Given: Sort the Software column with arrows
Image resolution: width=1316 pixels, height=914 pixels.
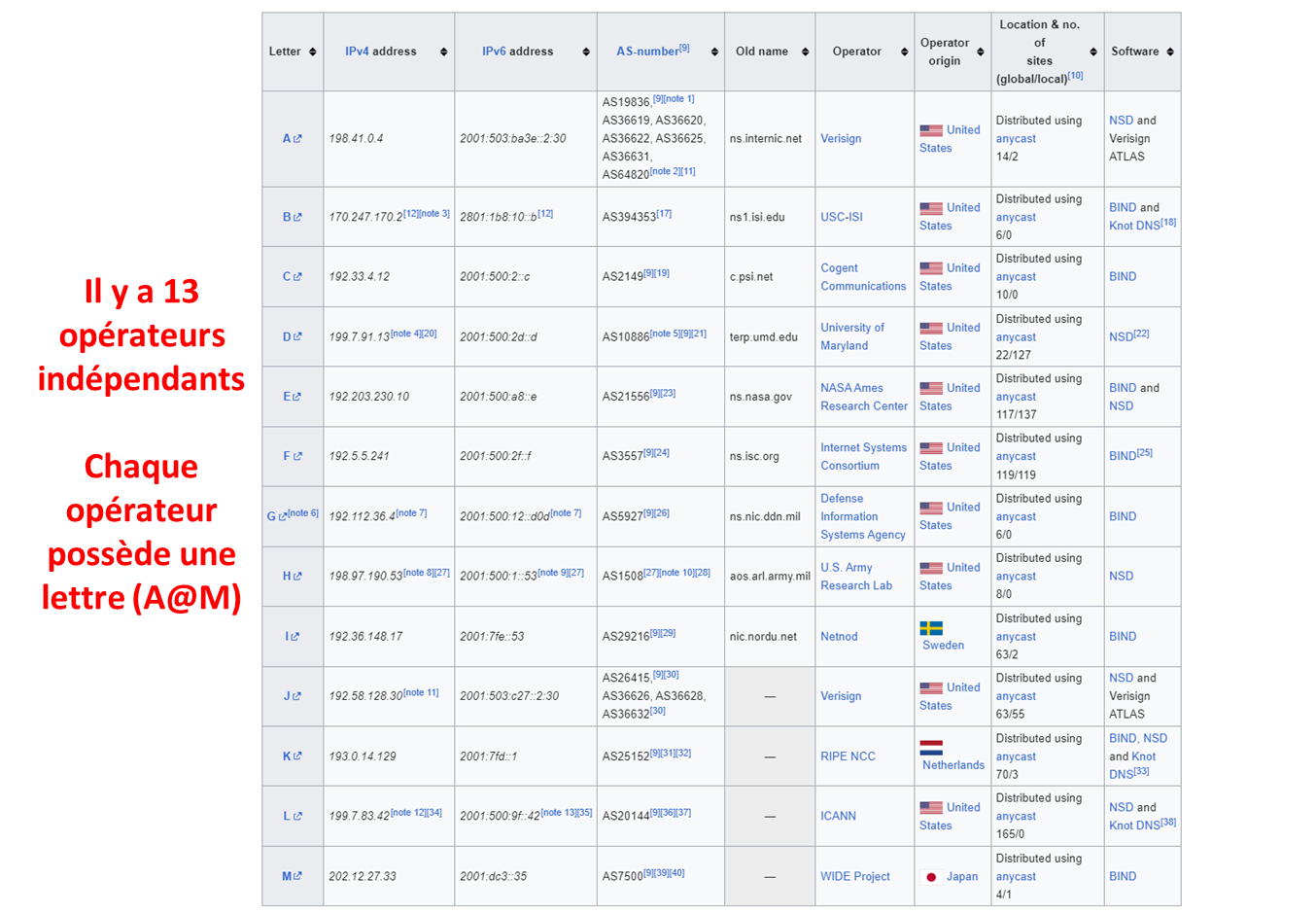Looking at the screenshot, I should click(x=1170, y=53).
